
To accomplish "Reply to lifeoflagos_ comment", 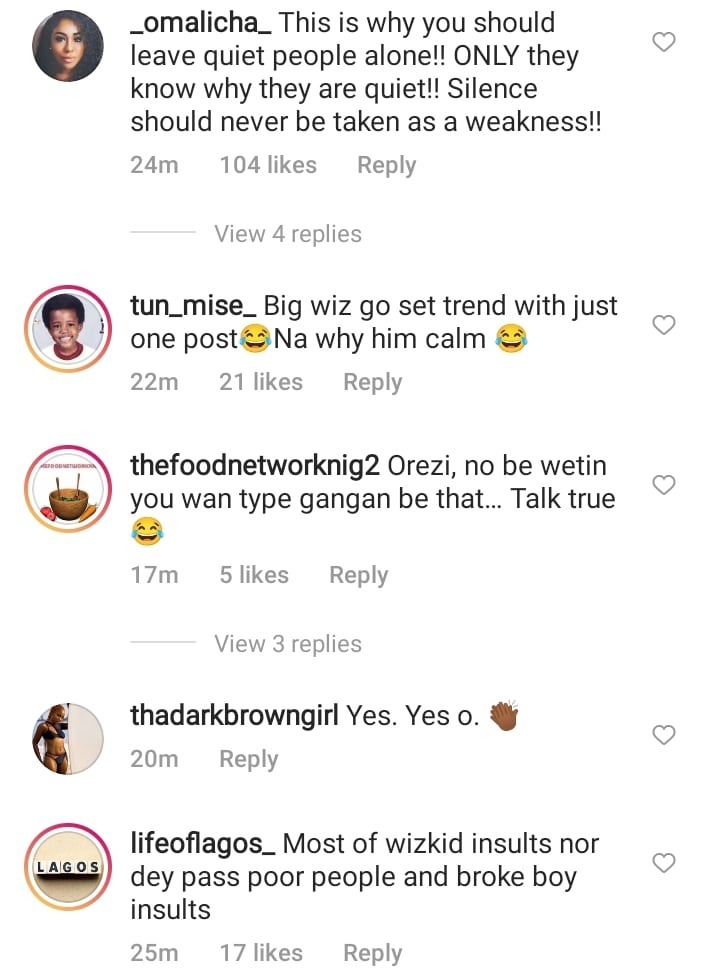I will point(372,953).
